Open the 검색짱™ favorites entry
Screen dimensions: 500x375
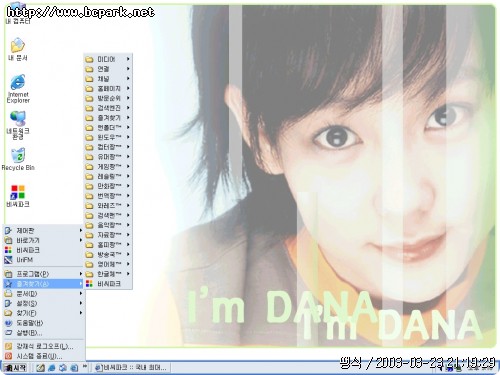click(x=108, y=215)
